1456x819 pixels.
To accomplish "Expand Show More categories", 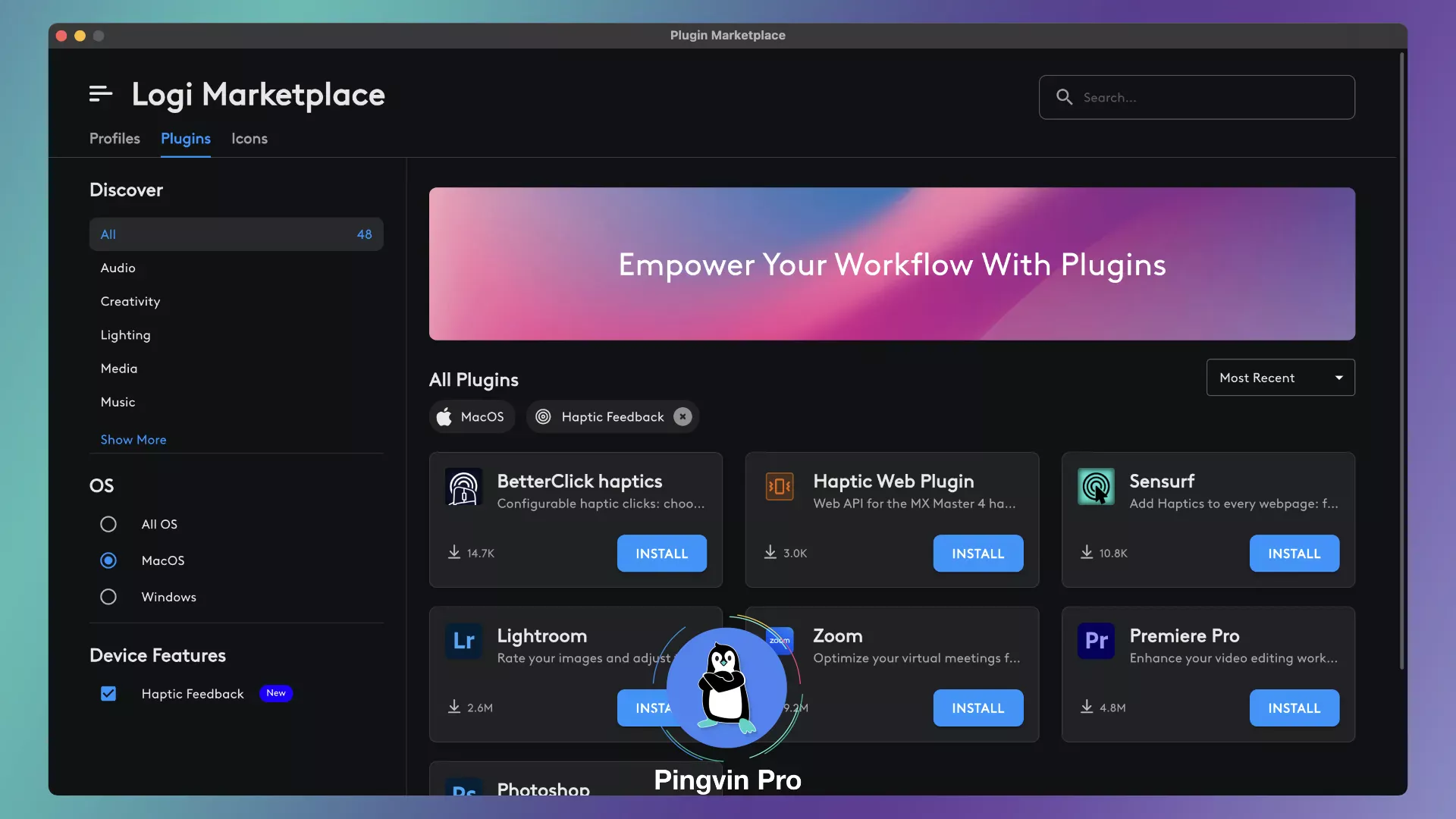I will click(133, 439).
